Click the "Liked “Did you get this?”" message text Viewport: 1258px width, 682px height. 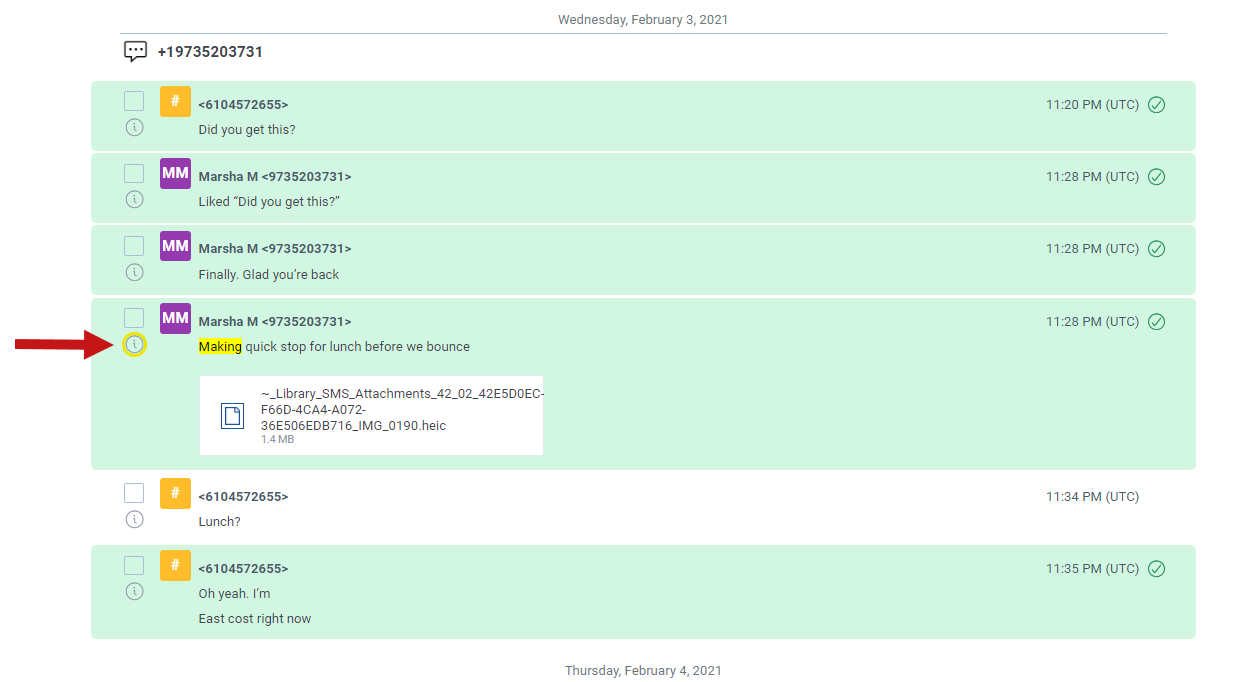point(269,201)
